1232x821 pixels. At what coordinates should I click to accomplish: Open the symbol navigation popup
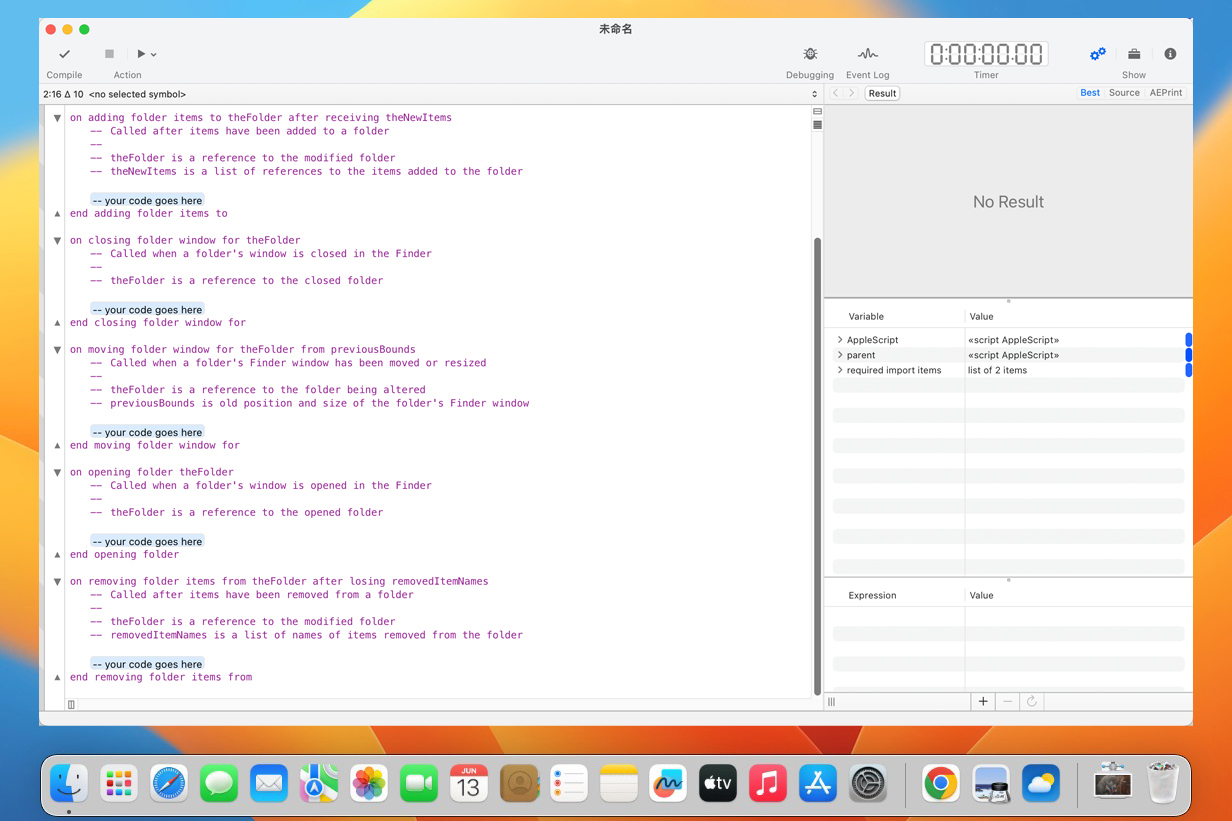pos(430,94)
